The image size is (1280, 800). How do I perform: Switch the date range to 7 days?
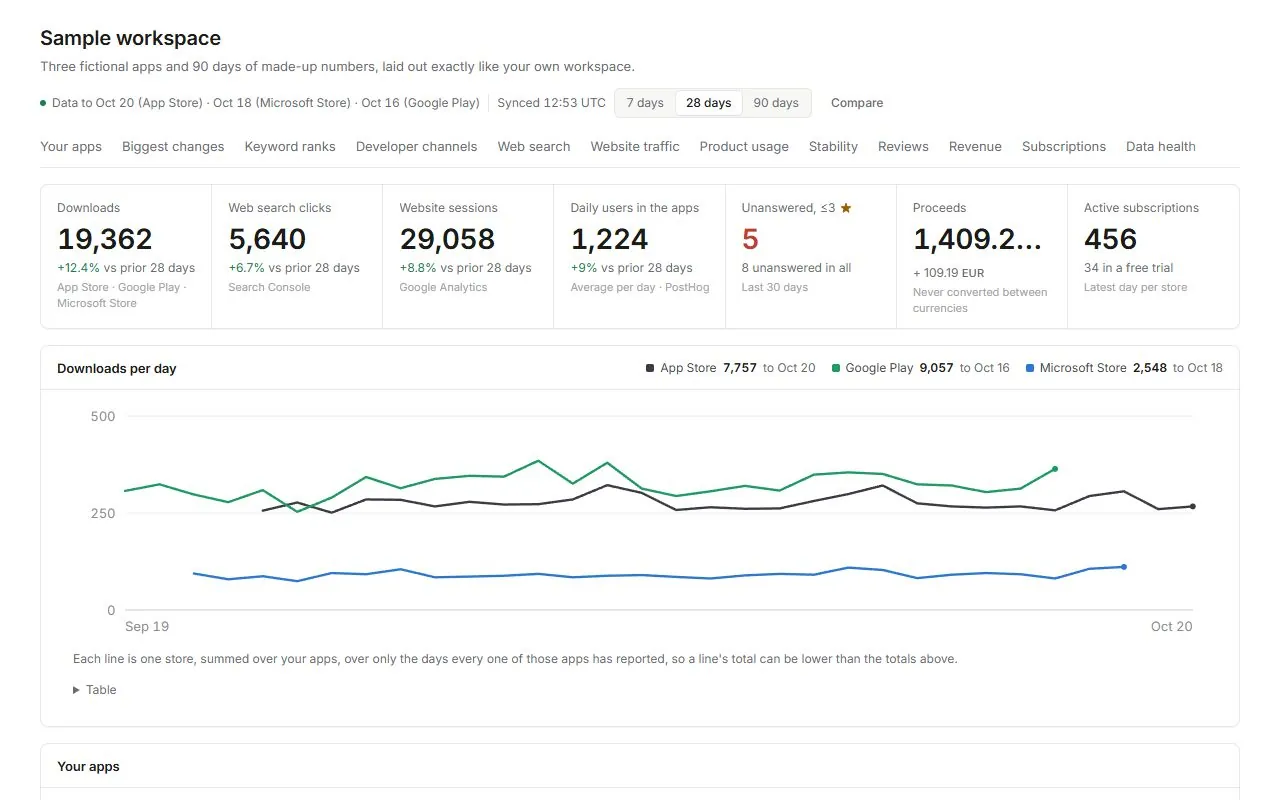(645, 103)
